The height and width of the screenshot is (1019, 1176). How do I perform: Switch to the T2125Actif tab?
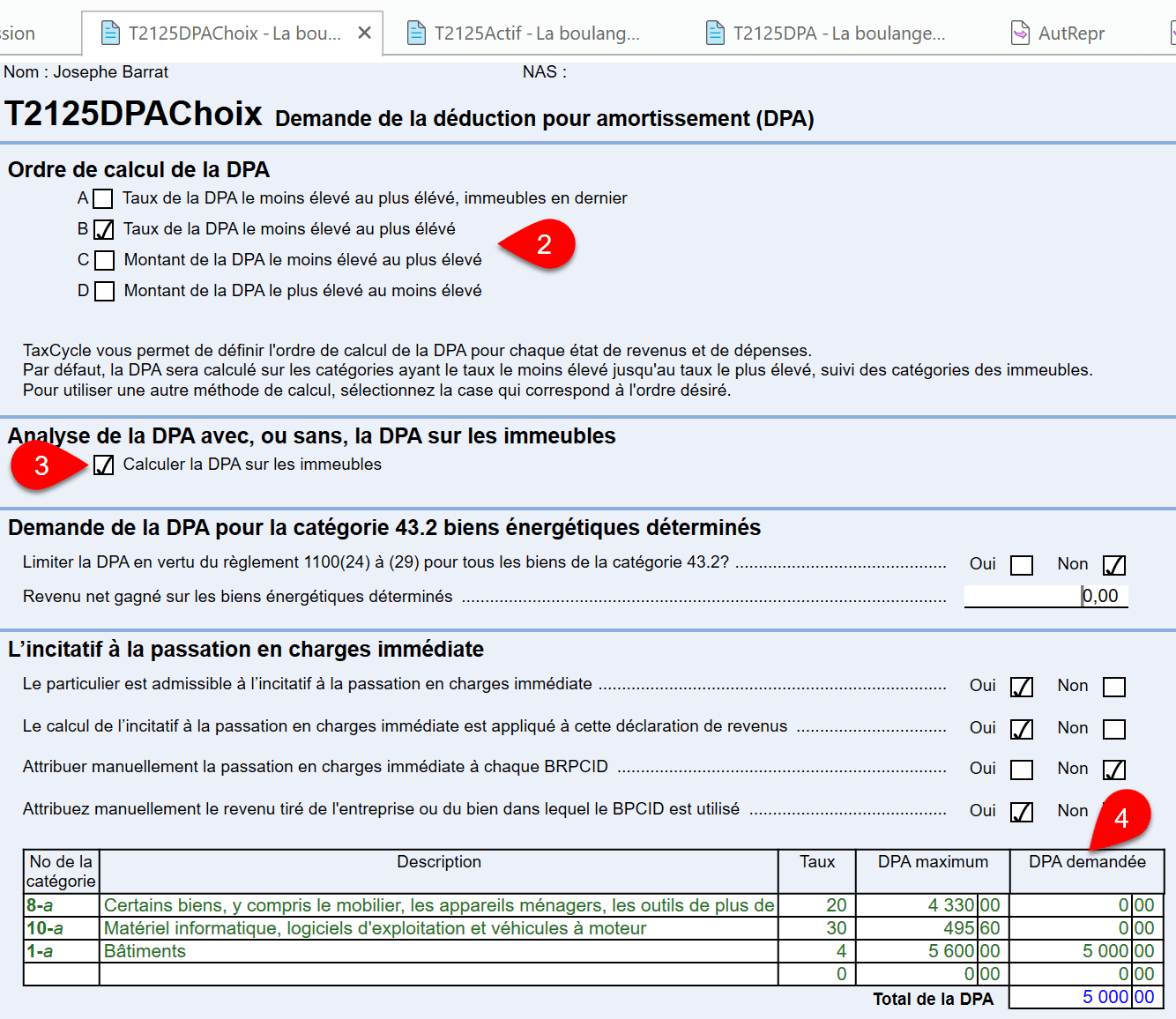[525, 33]
